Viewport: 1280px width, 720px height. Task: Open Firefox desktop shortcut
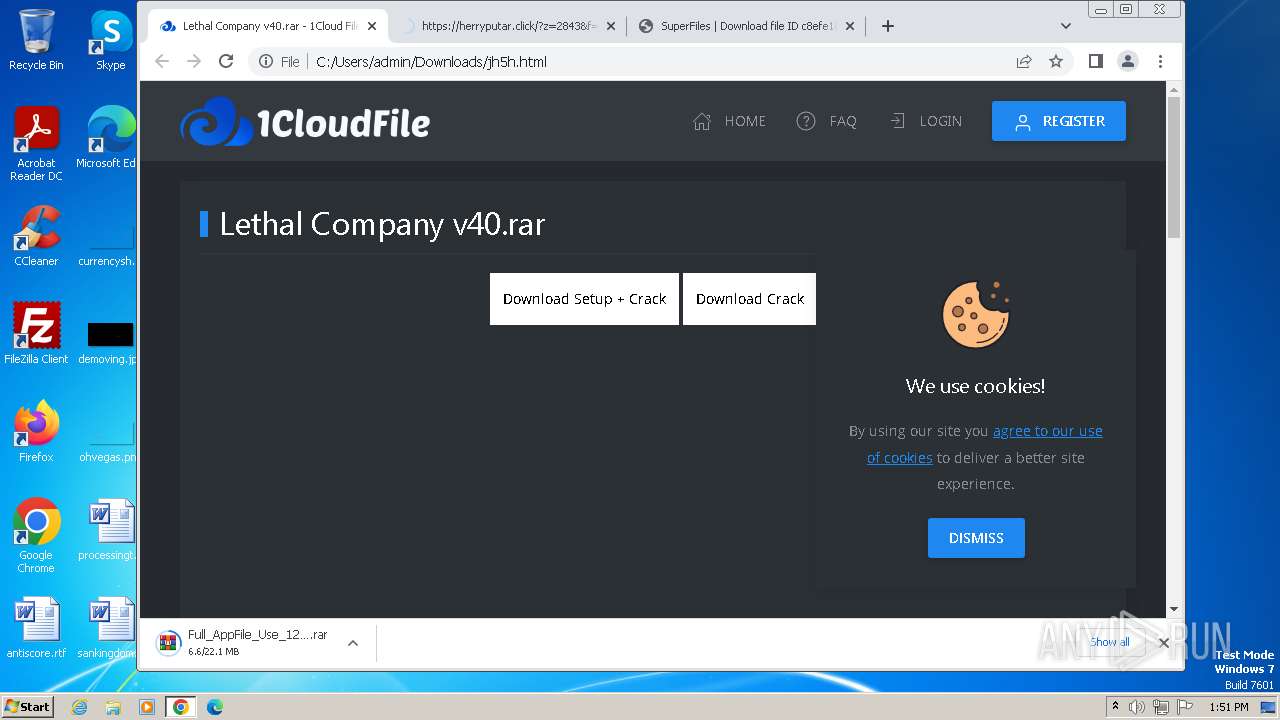point(36,432)
